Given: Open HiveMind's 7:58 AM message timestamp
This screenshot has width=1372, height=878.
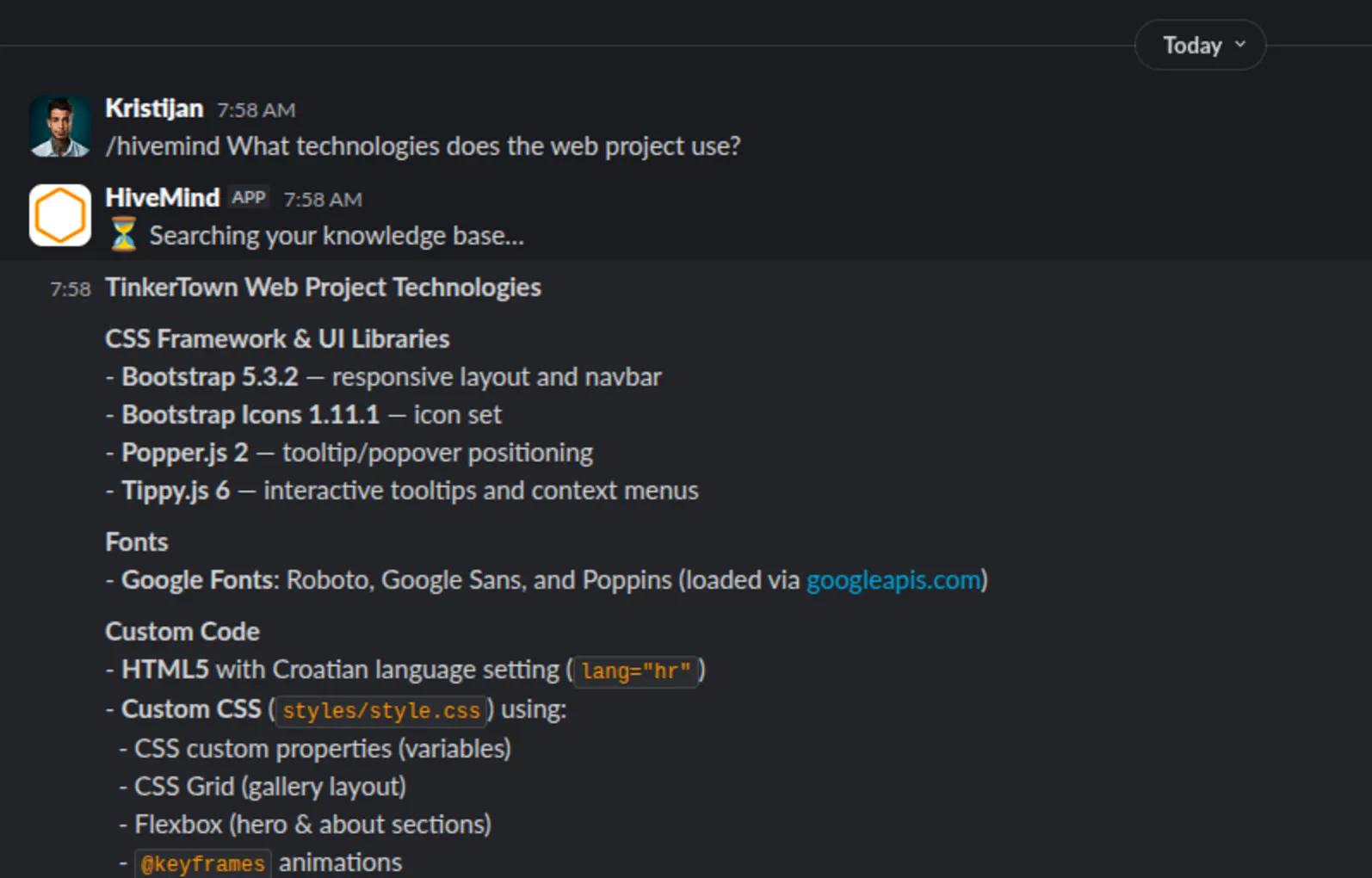Looking at the screenshot, I should [x=323, y=200].
